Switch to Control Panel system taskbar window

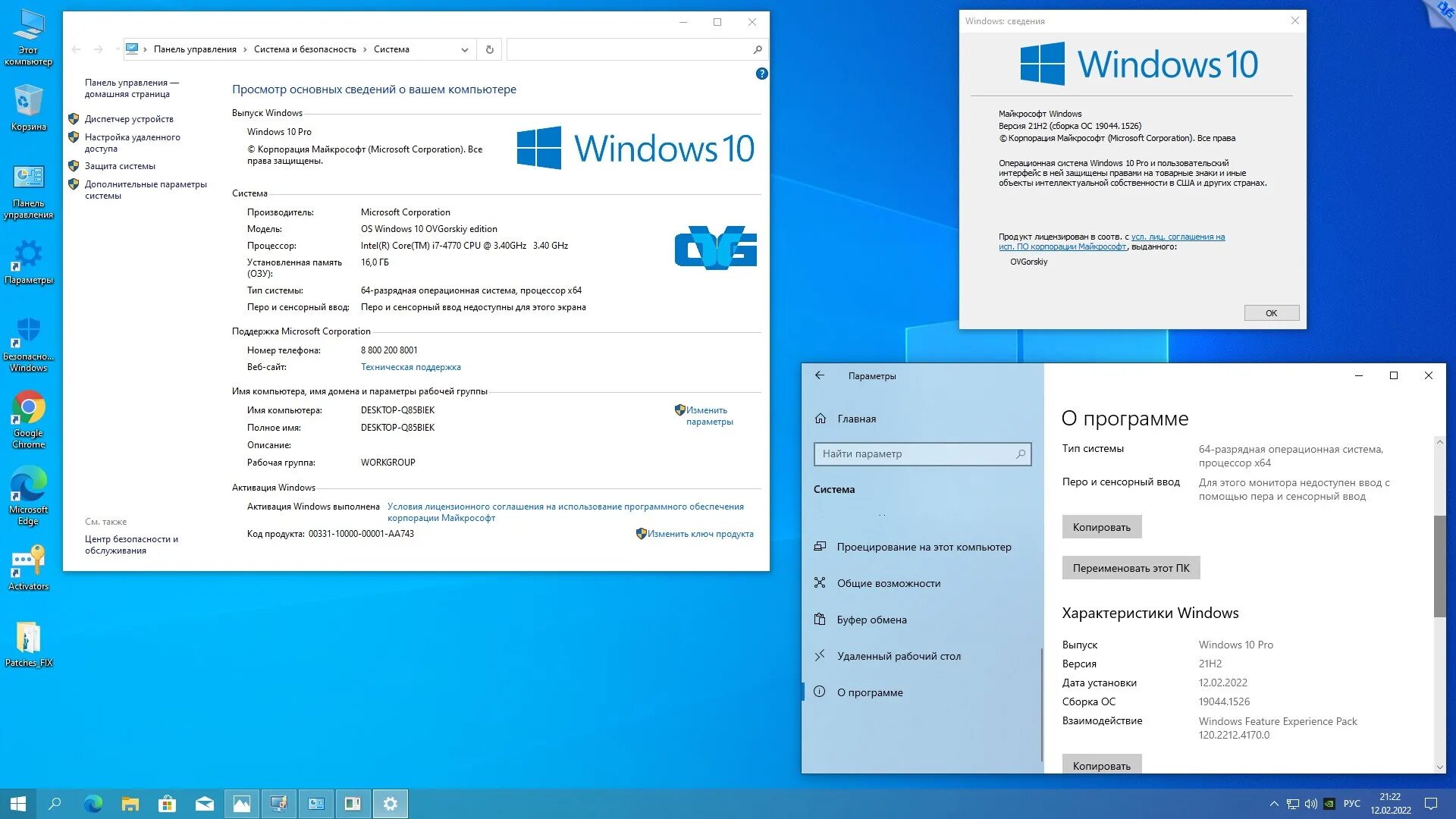pyautogui.click(x=316, y=804)
